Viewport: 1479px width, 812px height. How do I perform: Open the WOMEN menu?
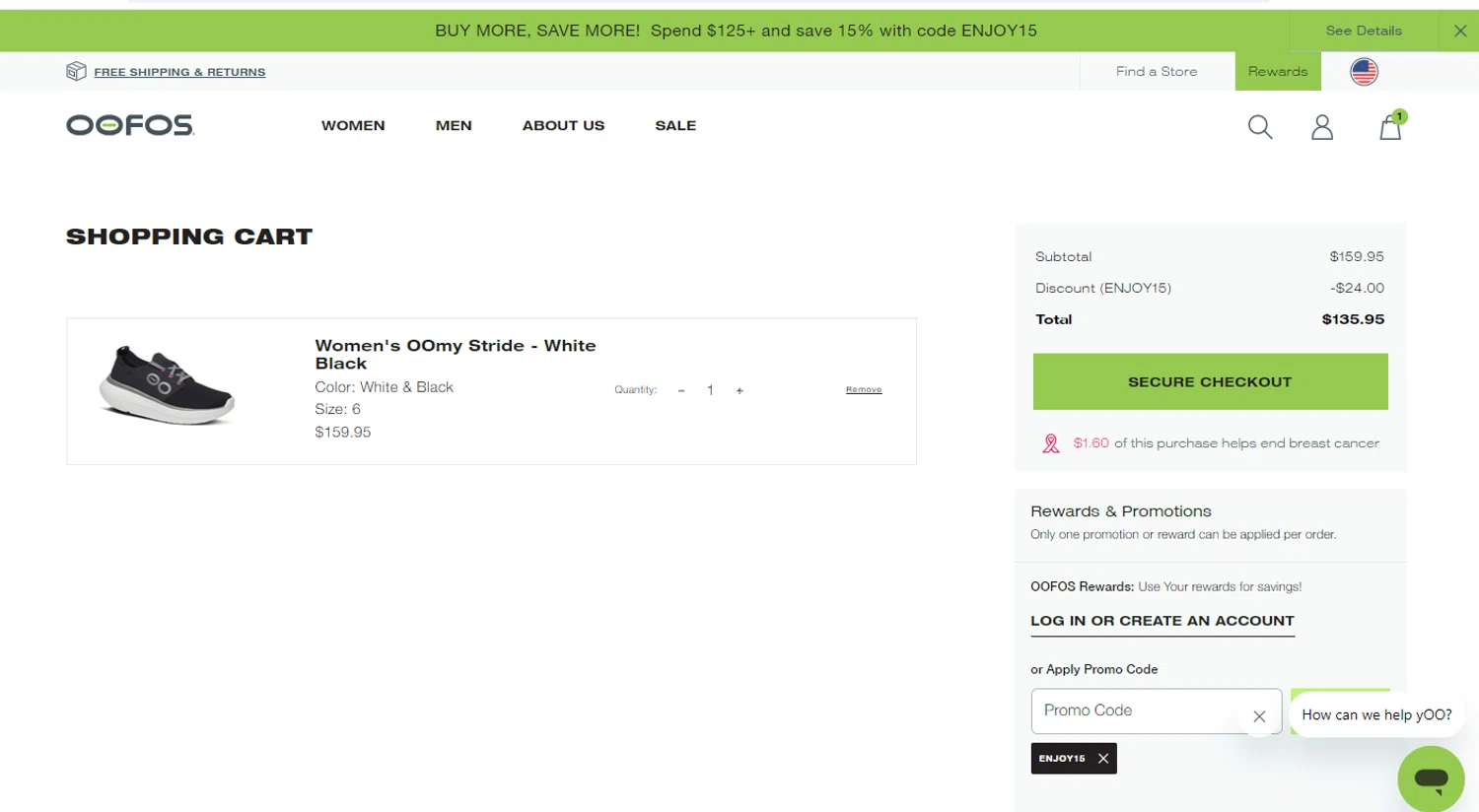[353, 125]
